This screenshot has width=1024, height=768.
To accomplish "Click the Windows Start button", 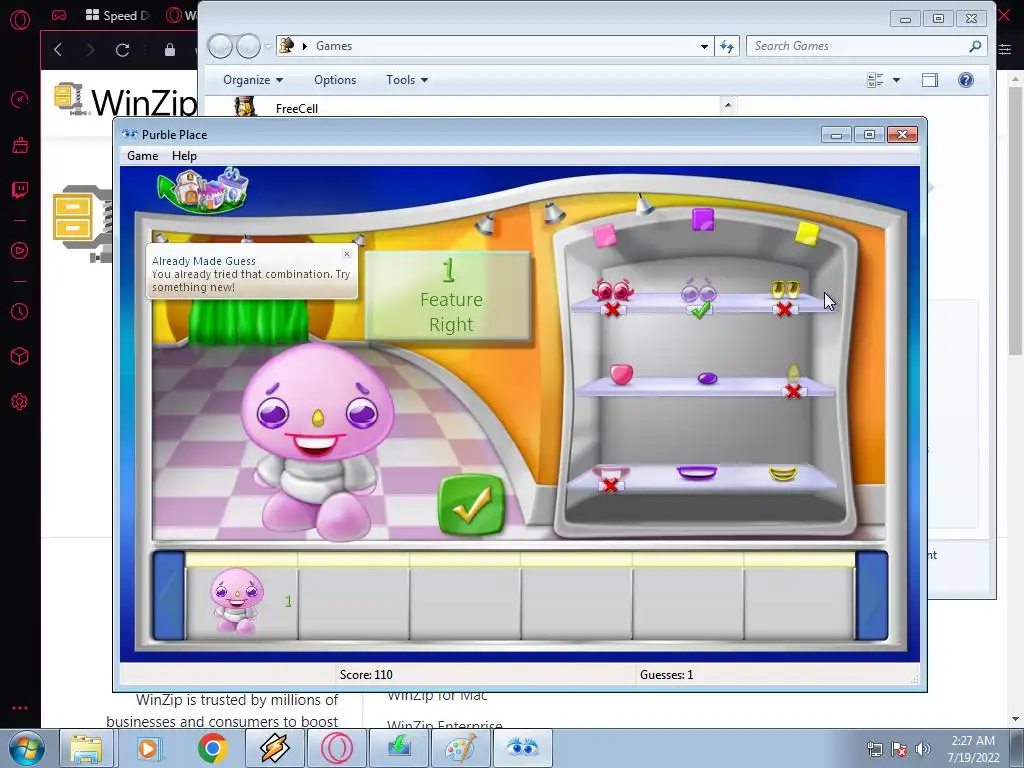I will coord(27,748).
